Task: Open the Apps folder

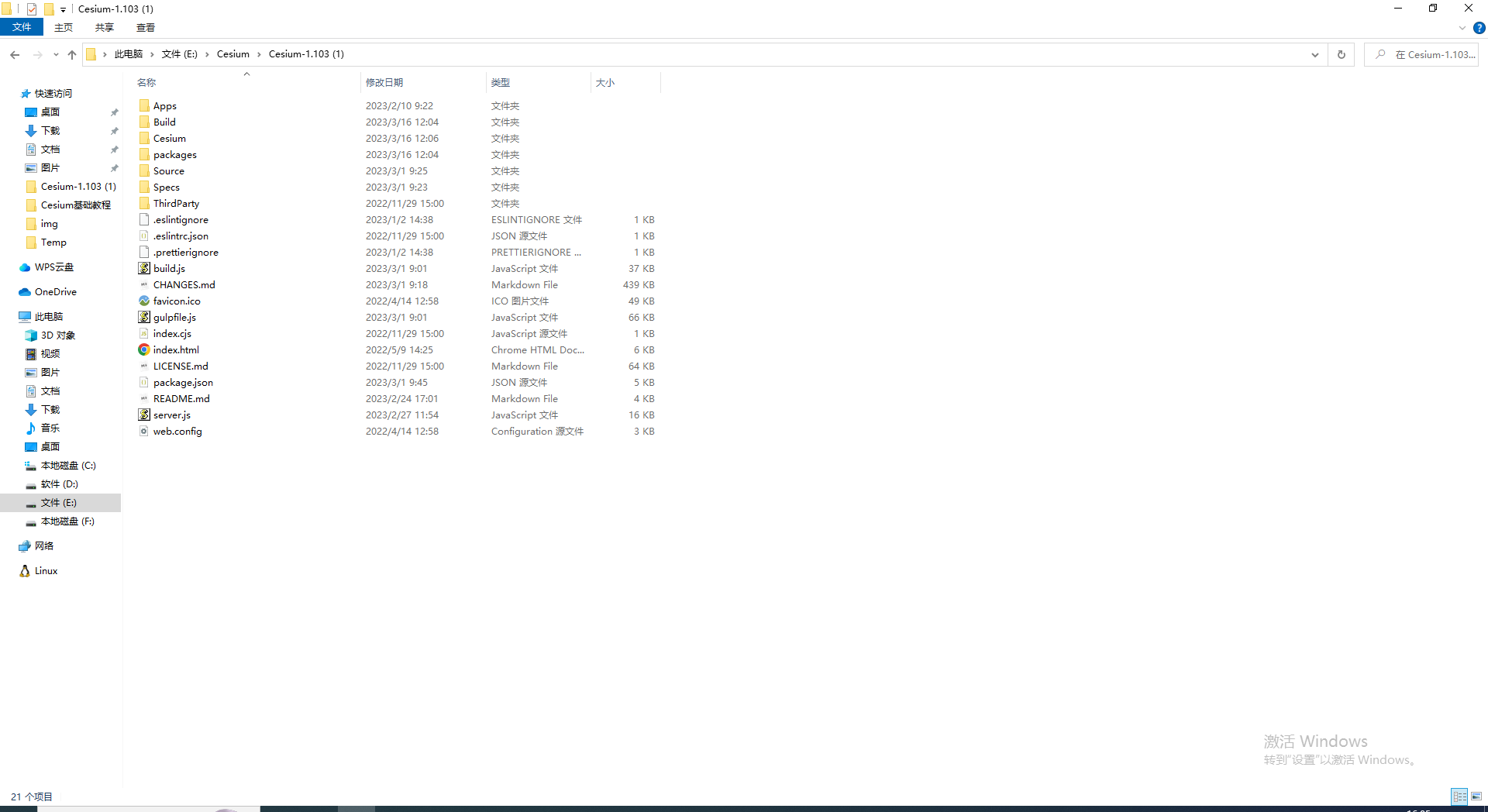Action: [164, 106]
